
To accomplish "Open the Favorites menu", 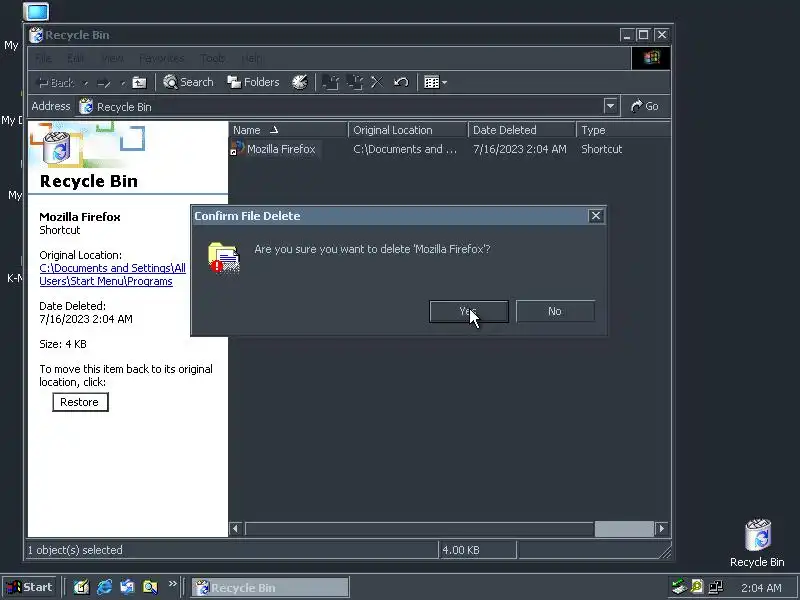I will click(x=161, y=58).
